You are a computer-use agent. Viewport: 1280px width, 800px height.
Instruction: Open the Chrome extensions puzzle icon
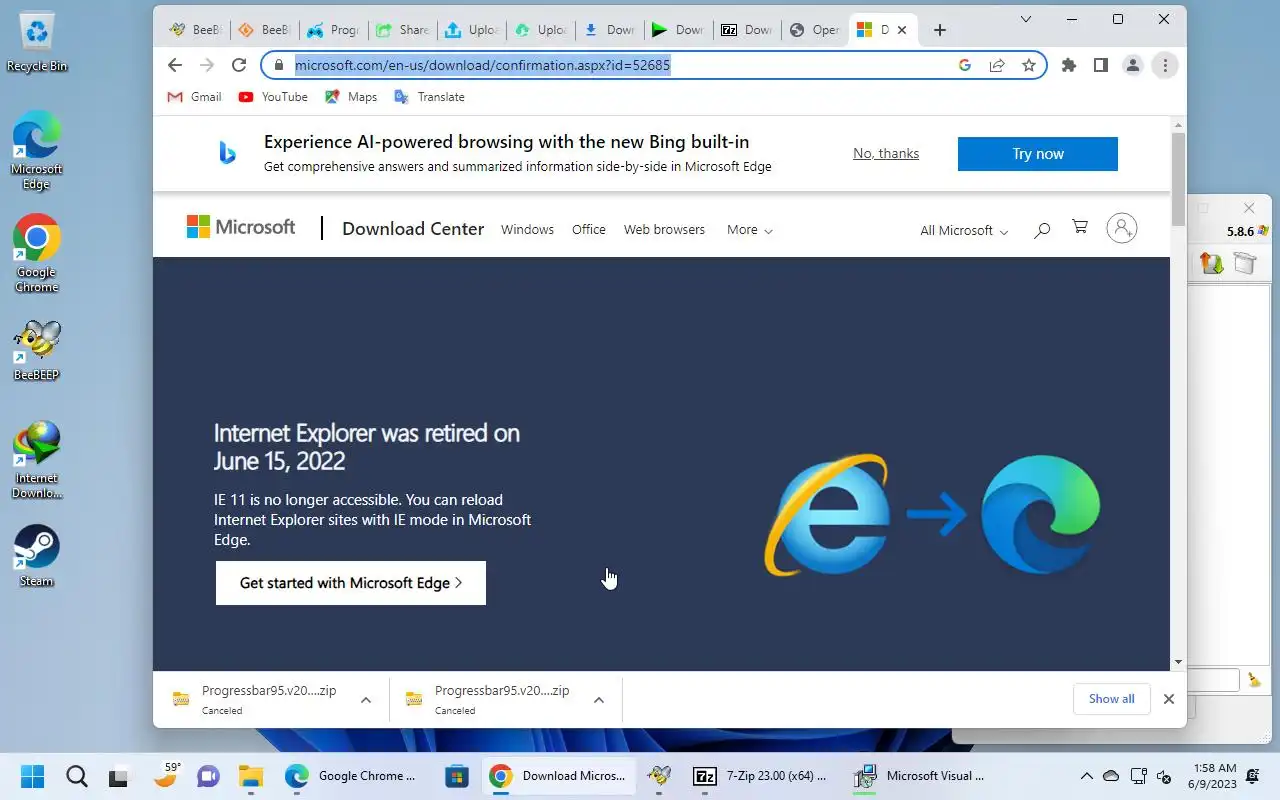(x=1069, y=65)
